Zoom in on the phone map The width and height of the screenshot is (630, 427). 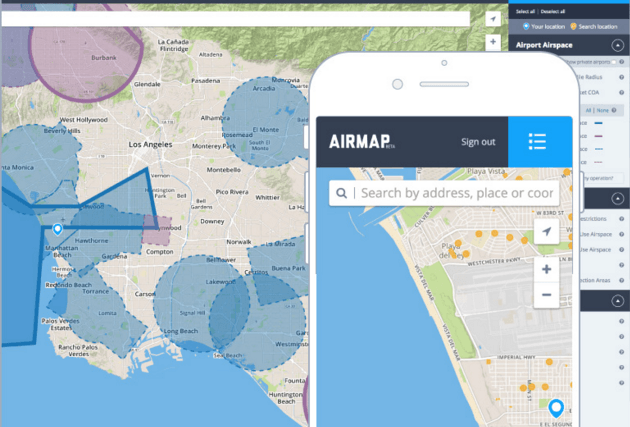tap(546, 269)
